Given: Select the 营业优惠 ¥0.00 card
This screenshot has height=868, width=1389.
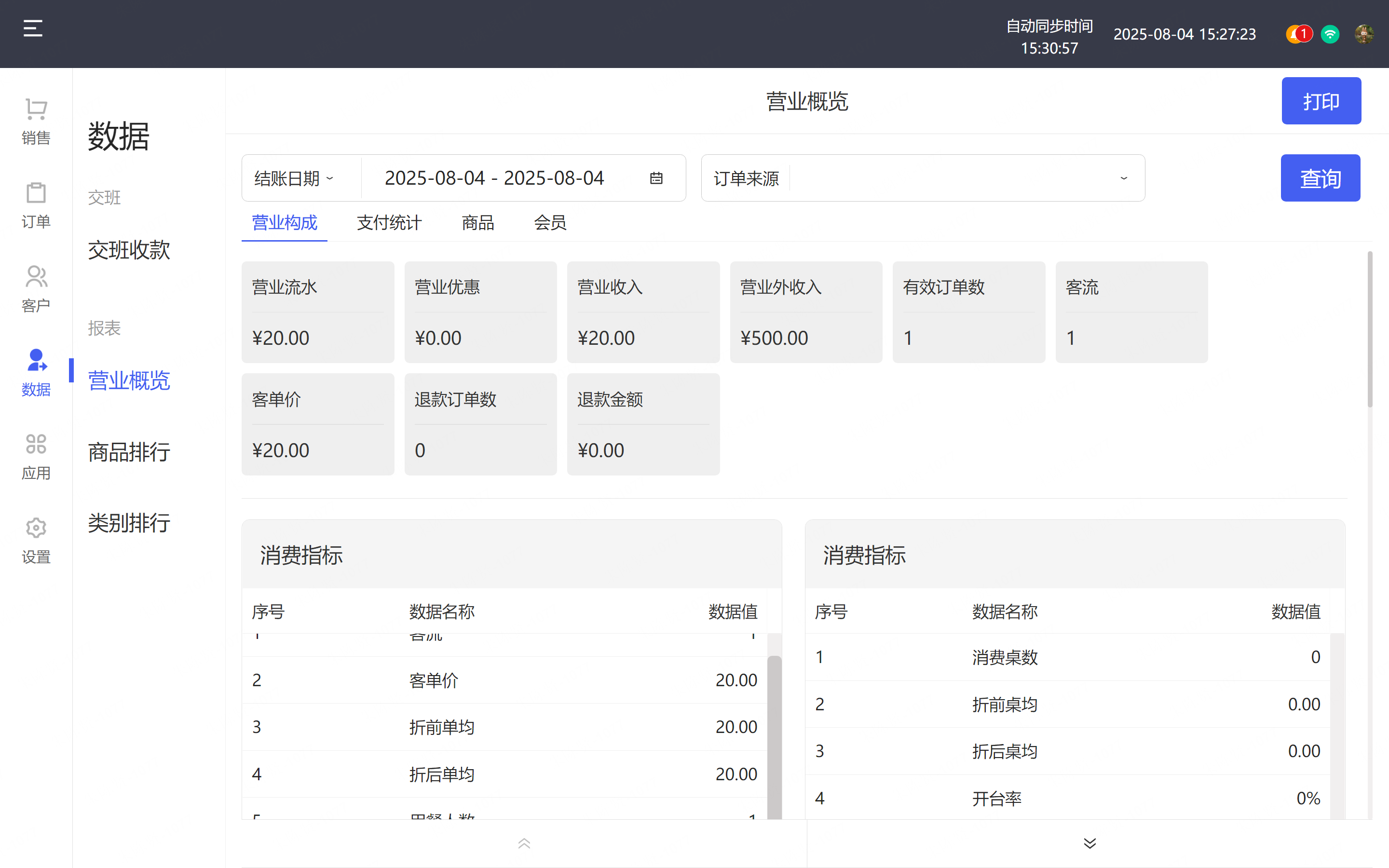Looking at the screenshot, I should [x=481, y=312].
